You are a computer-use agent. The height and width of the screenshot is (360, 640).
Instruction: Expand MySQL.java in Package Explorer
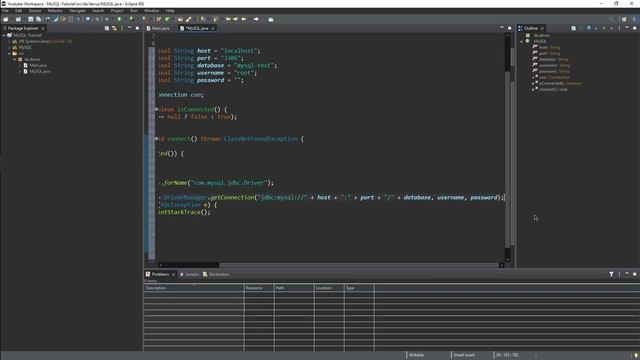tap(20, 71)
